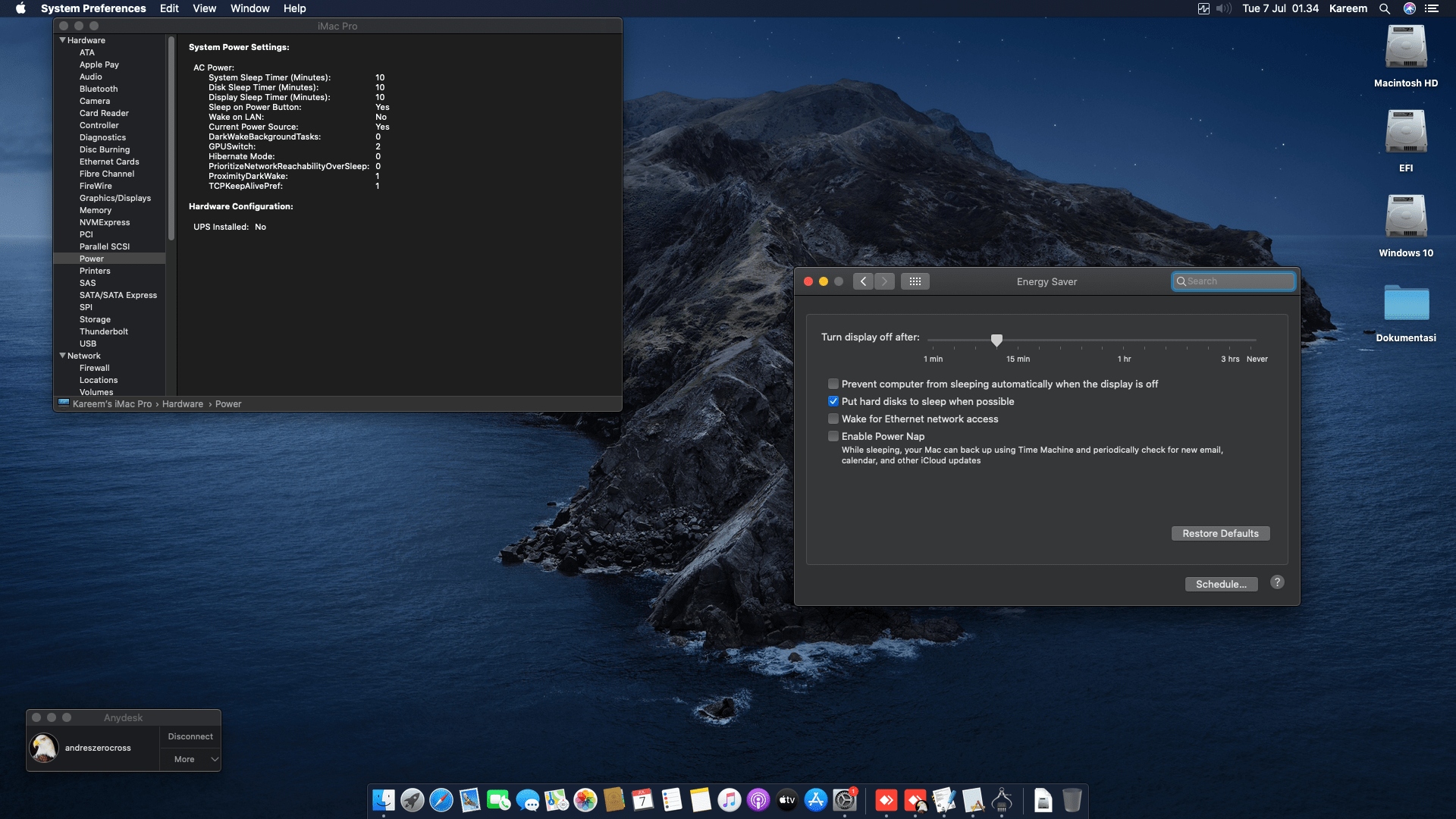Open App Store from the dock
The width and height of the screenshot is (1456, 819).
(815, 800)
